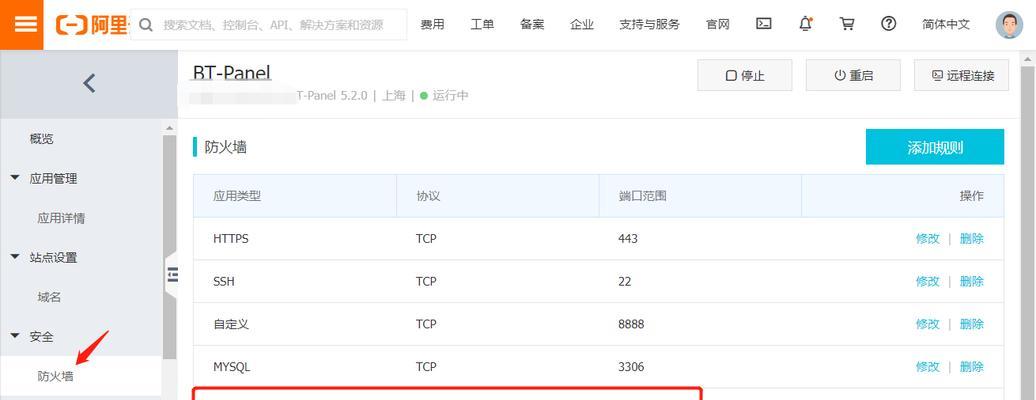Open the help question mark icon

[x=889, y=24]
